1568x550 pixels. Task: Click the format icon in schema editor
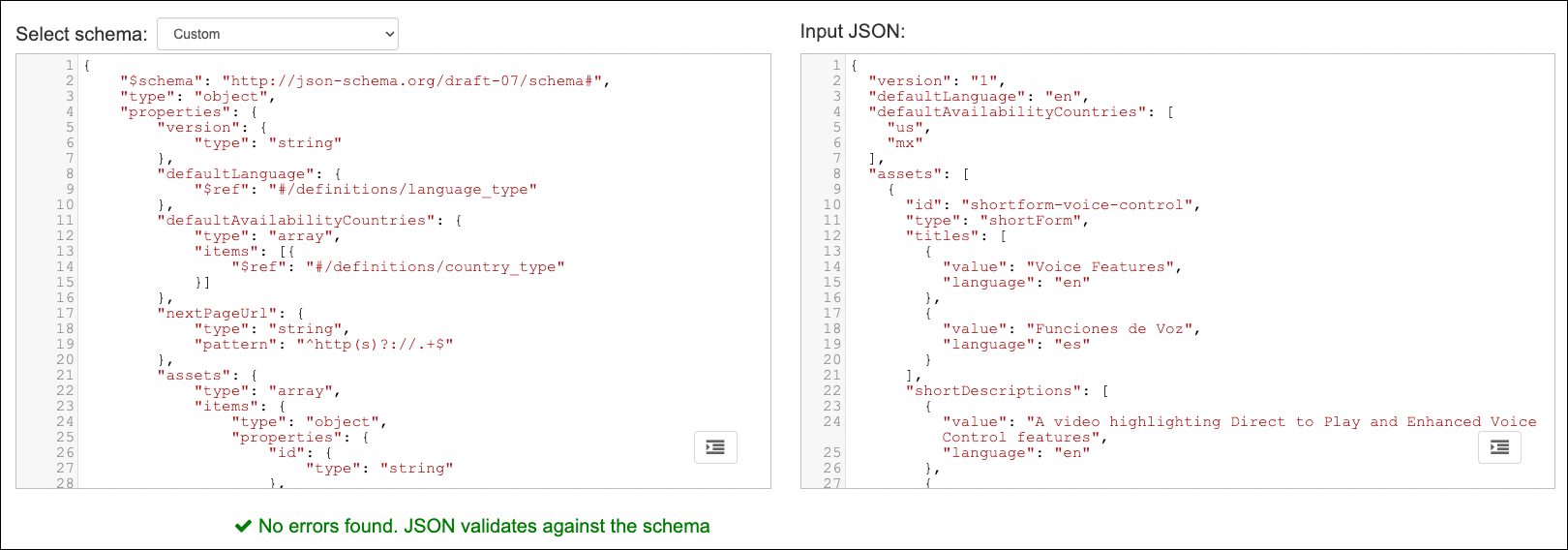click(715, 447)
